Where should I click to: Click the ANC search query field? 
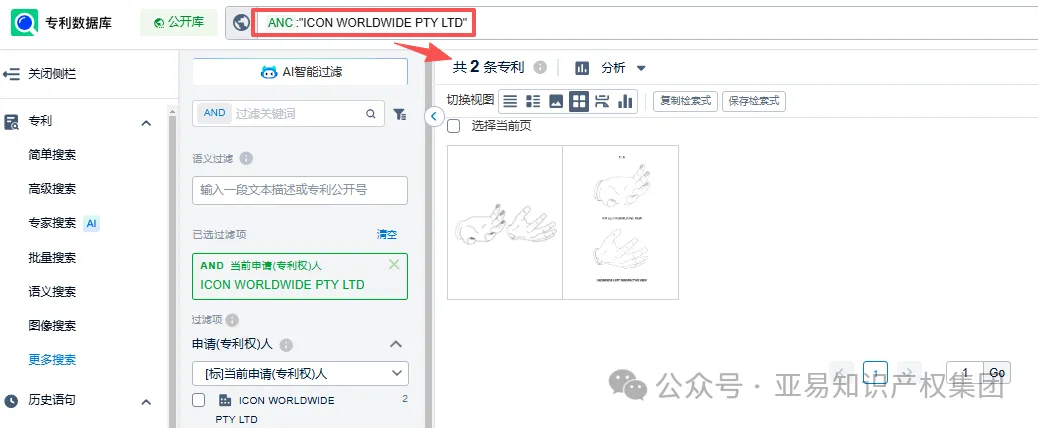pos(647,23)
